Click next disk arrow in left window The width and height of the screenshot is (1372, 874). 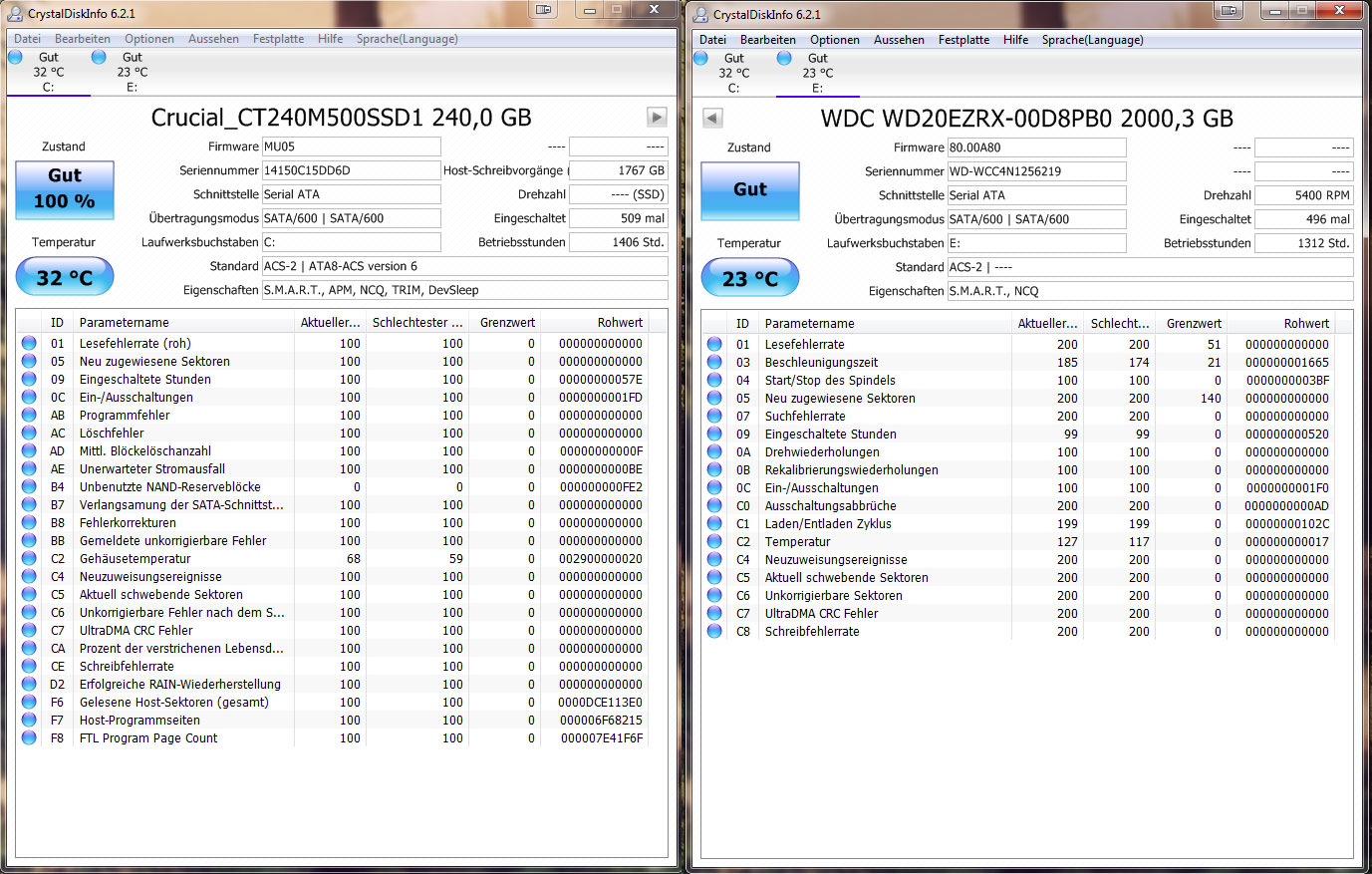point(657,117)
